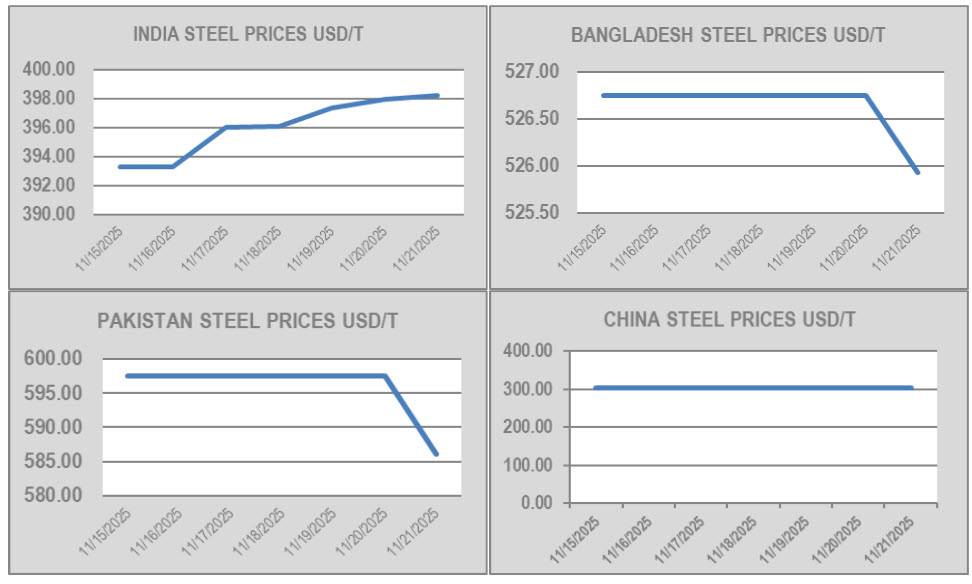Select the 525.50 axis label in Bangladesh chart
972x584 pixels.
[x=532, y=213]
